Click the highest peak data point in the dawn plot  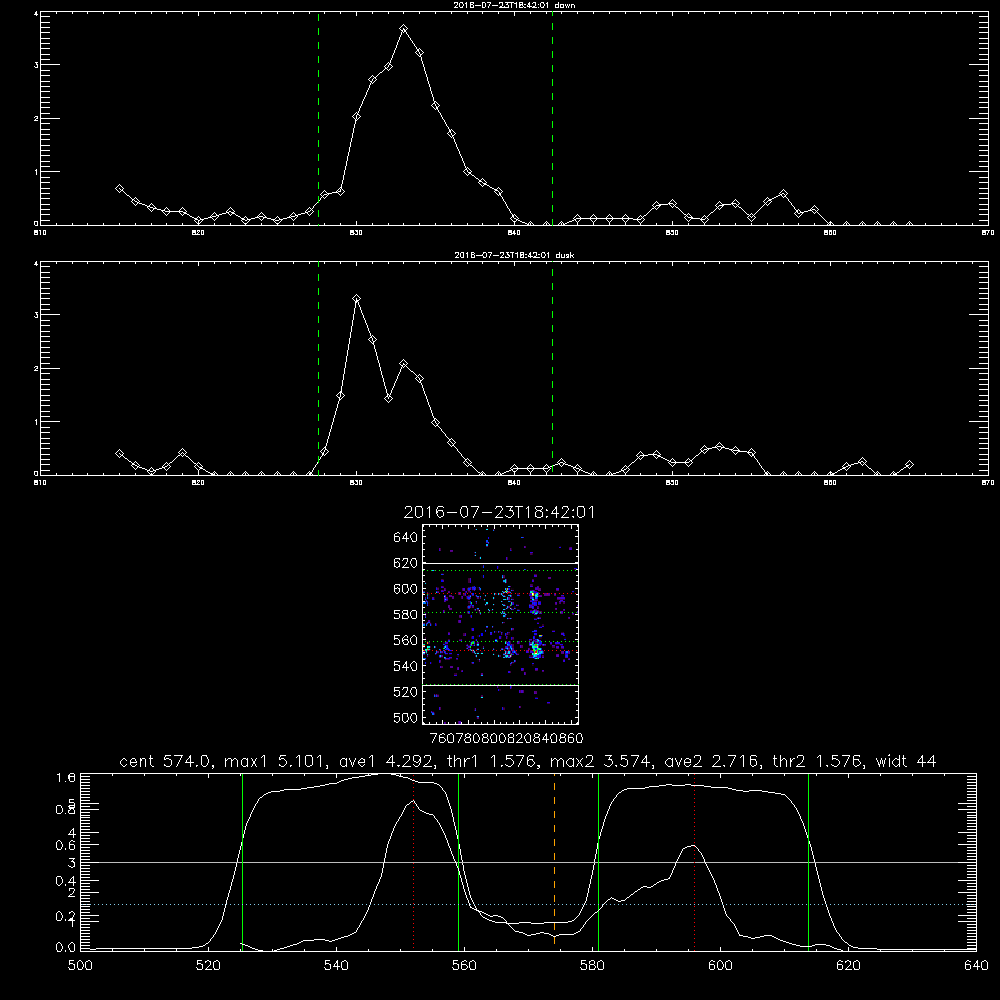tap(404, 29)
